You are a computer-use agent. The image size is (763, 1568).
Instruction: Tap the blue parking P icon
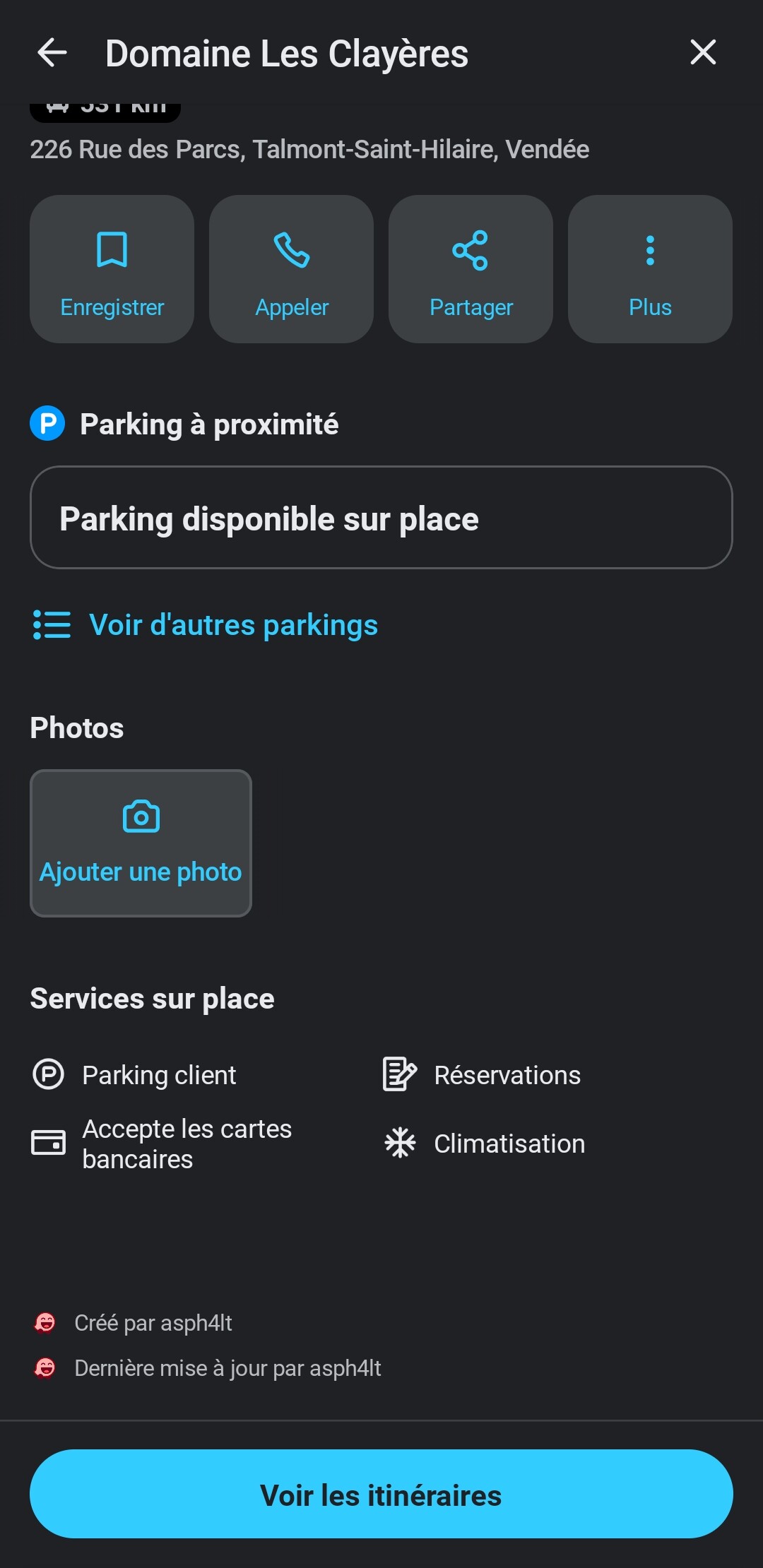(47, 424)
